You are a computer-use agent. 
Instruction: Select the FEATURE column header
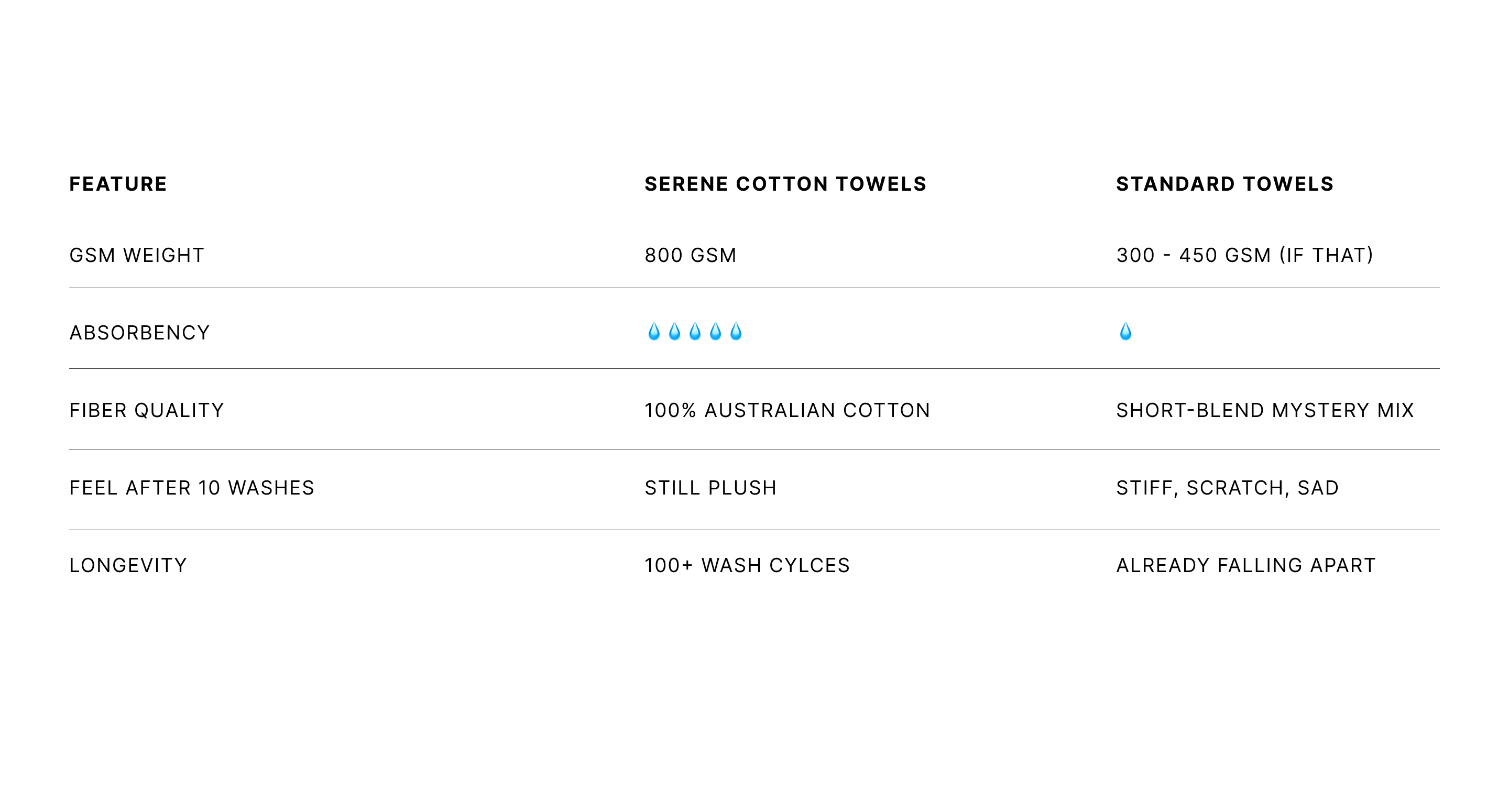click(x=118, y=184)
